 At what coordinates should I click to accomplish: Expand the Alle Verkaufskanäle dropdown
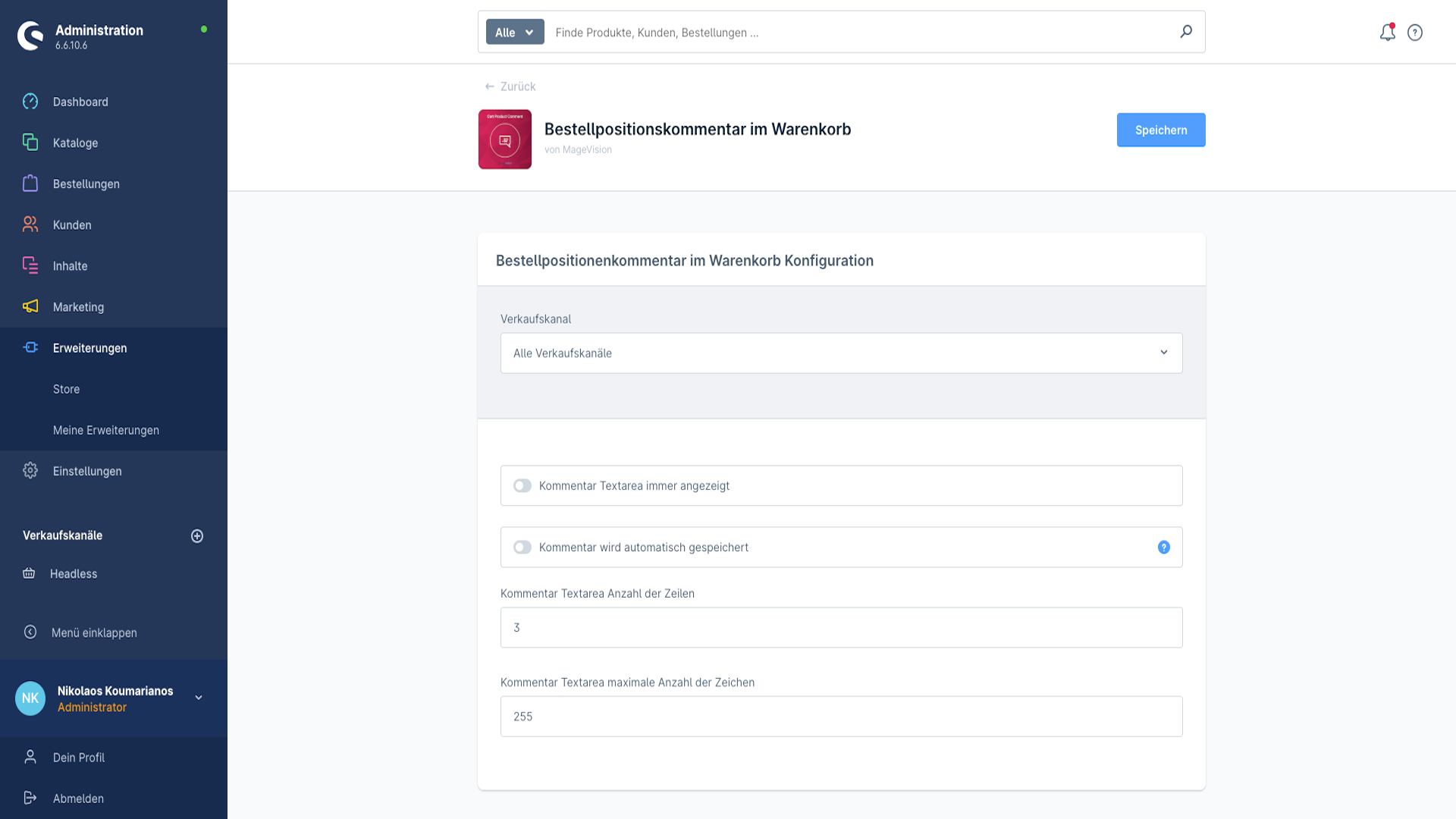pos(841,353)
